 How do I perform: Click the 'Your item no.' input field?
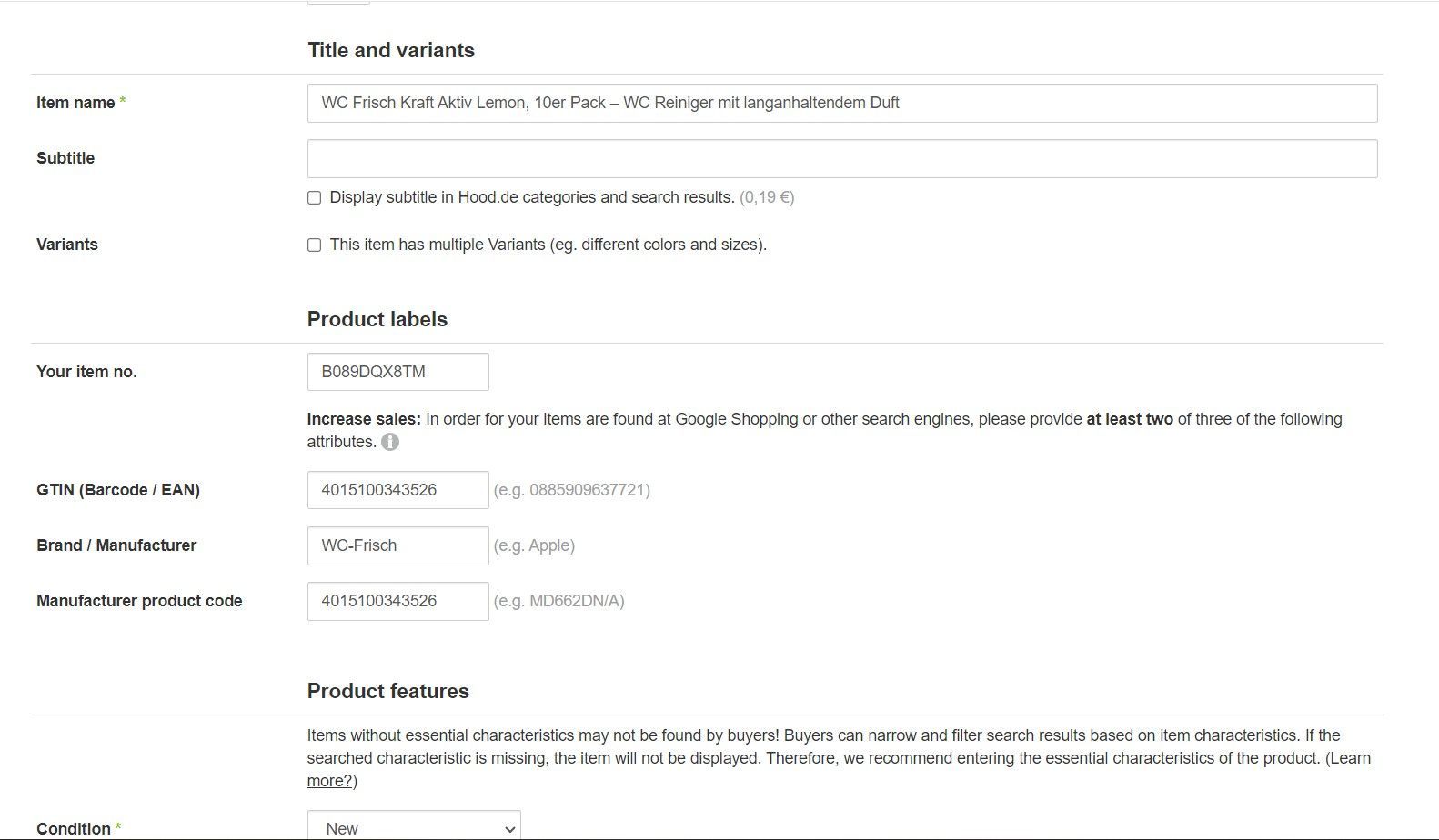tap(397, 372)
